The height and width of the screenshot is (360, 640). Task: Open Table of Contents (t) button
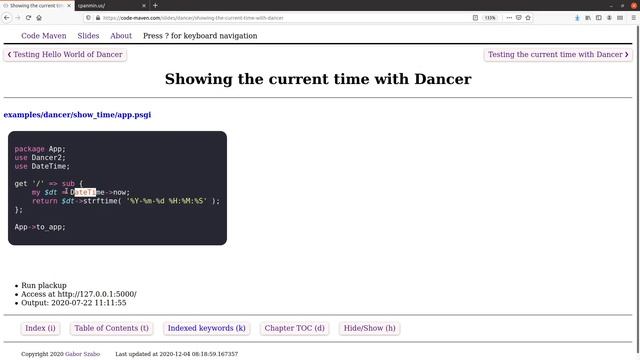coord(111,328)
